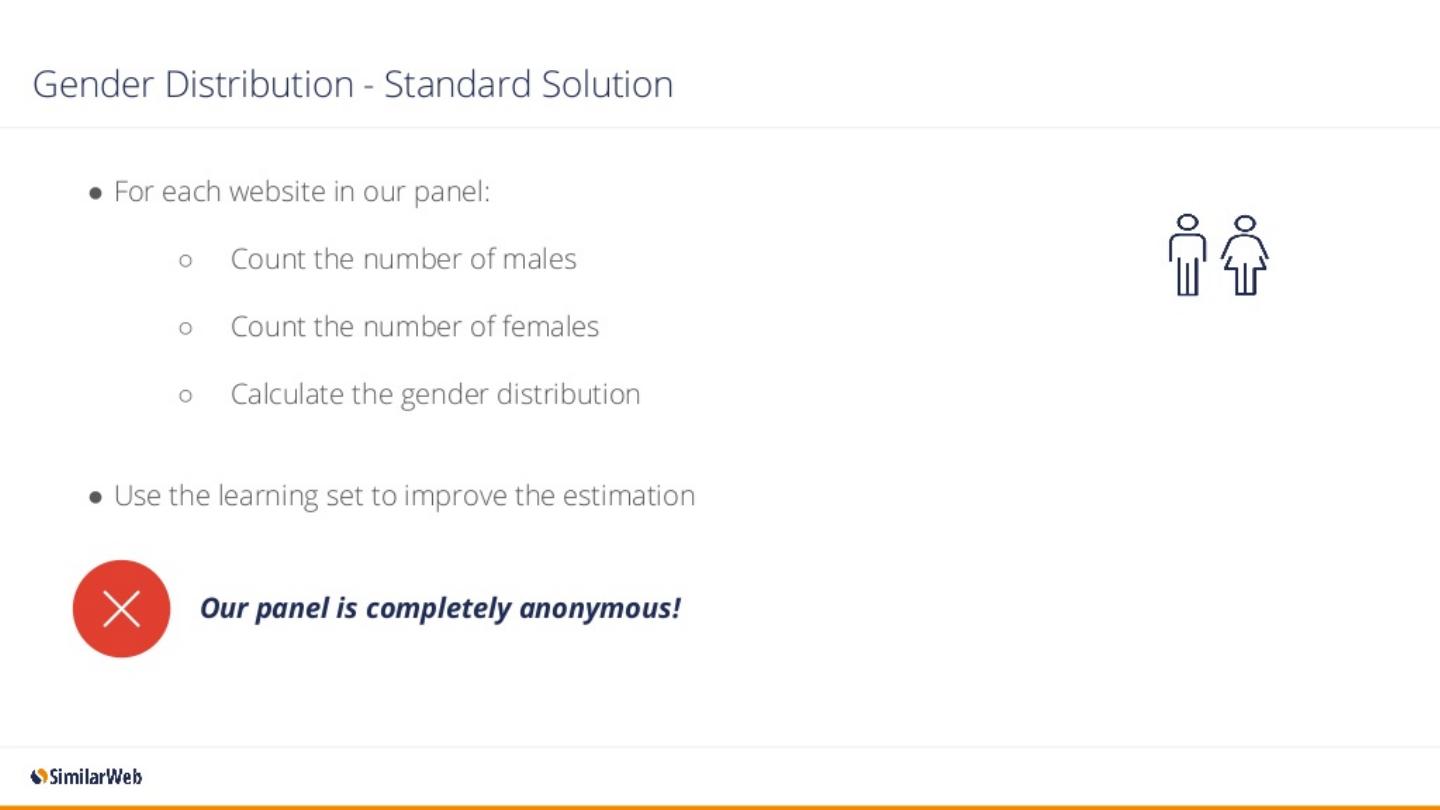Image resolution: width=1440 pixels, height=810 pixels.
Task: Click the divider line above the SimilarWeb footer
Action: coord(720,746)
